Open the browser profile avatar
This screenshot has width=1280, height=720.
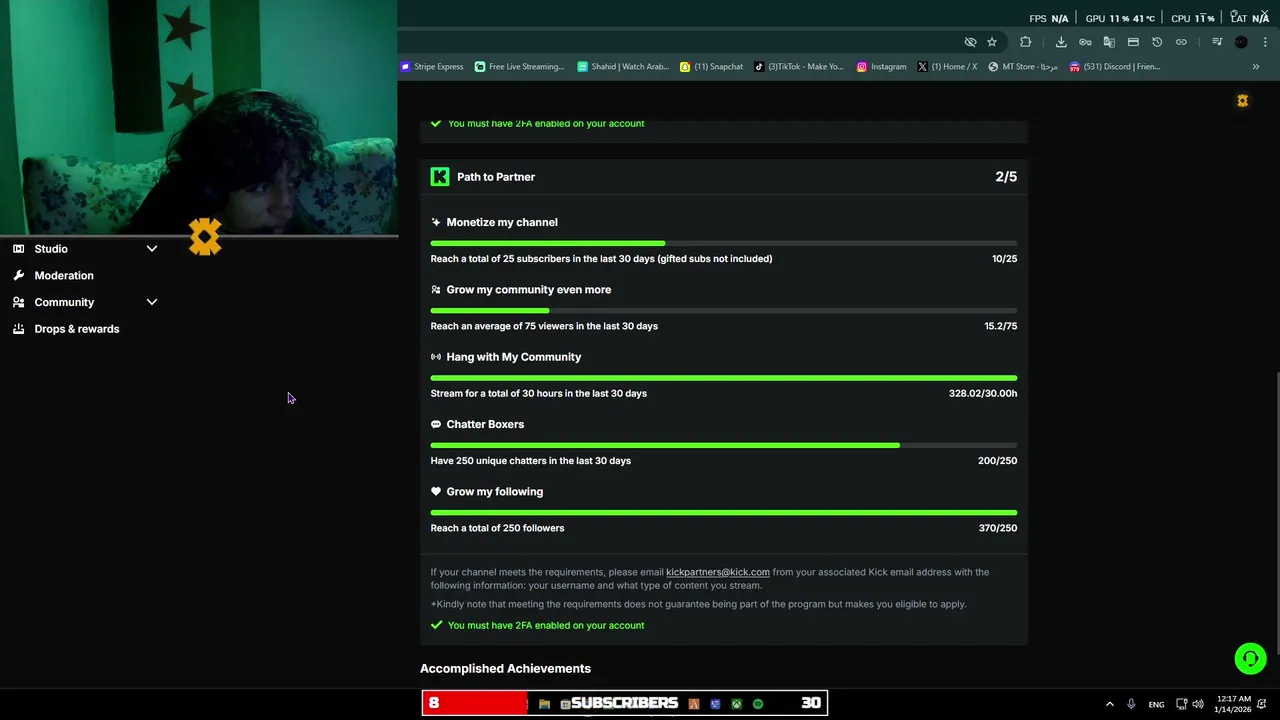pos(1241,42)
